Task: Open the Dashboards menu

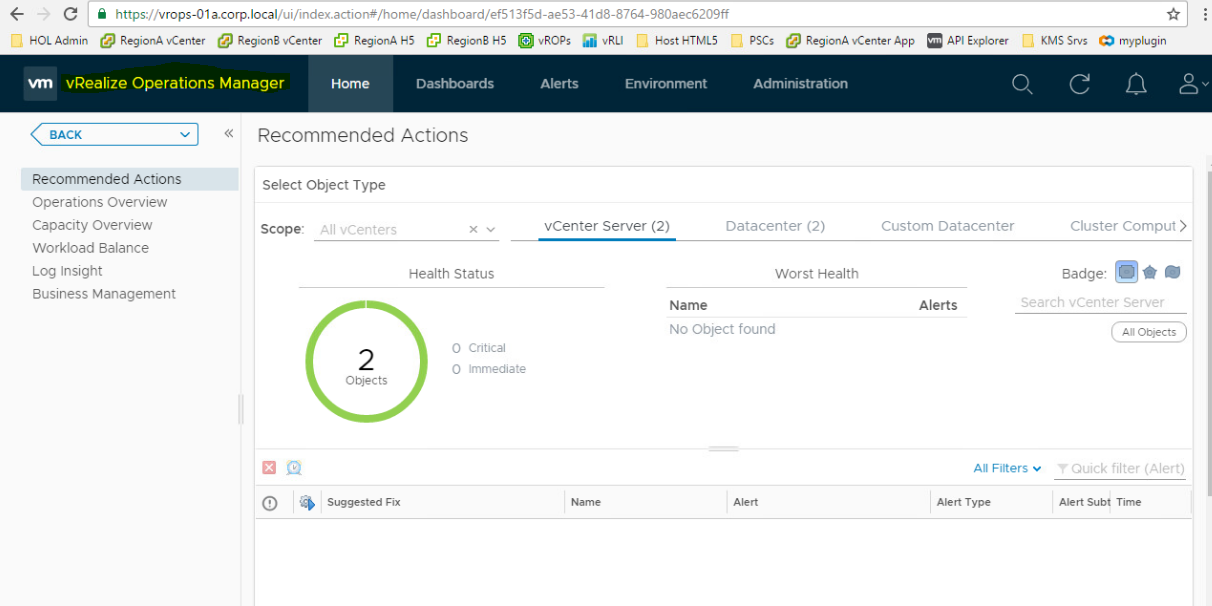Action: click(455, 84)
